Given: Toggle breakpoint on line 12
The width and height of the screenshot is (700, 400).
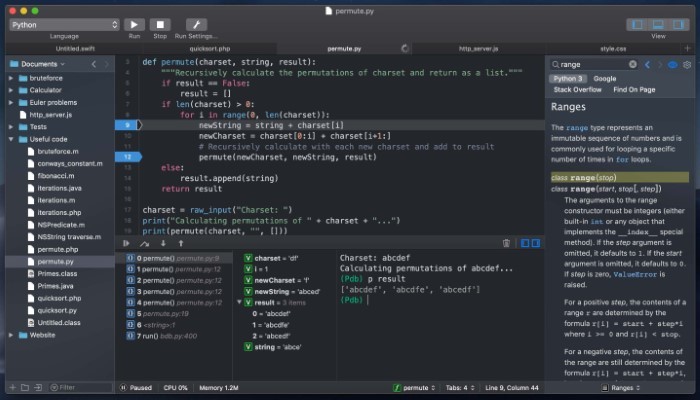Looking at the screenshot, I should pos(128,157).
